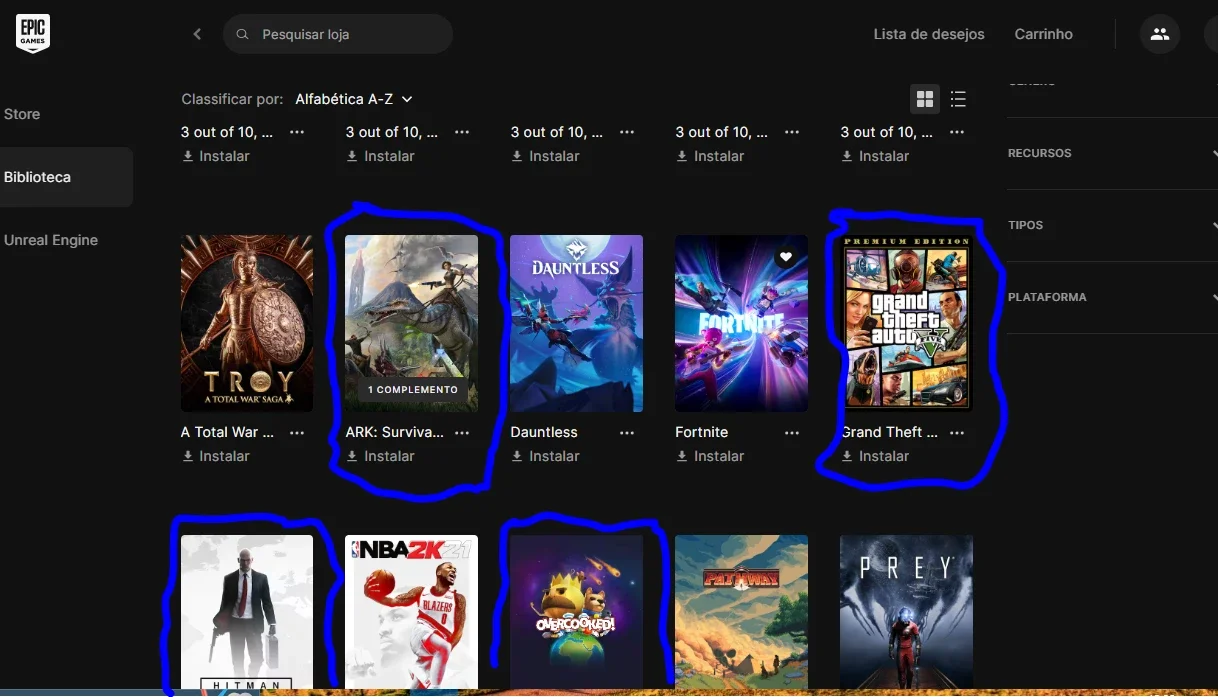The width and height of the screenshot is (1218, 697).
Task: Click the 'Fortnite' title text
Action: [x=702, y=432]
